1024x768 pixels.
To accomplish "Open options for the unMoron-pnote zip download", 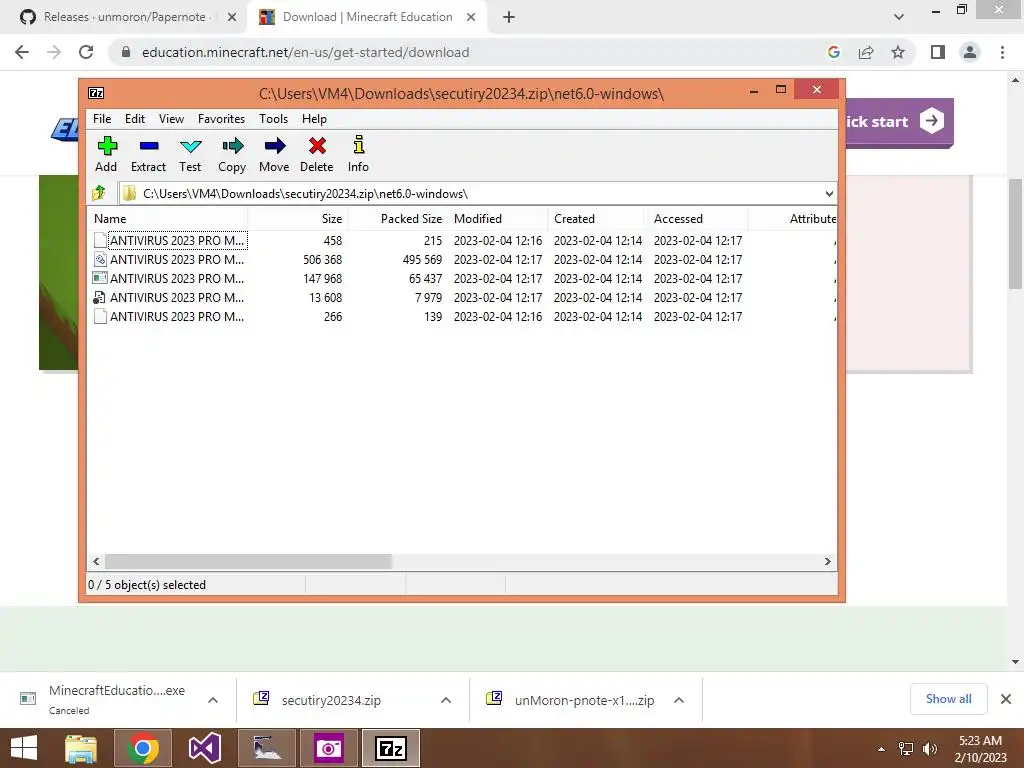I will pos(679,699).
